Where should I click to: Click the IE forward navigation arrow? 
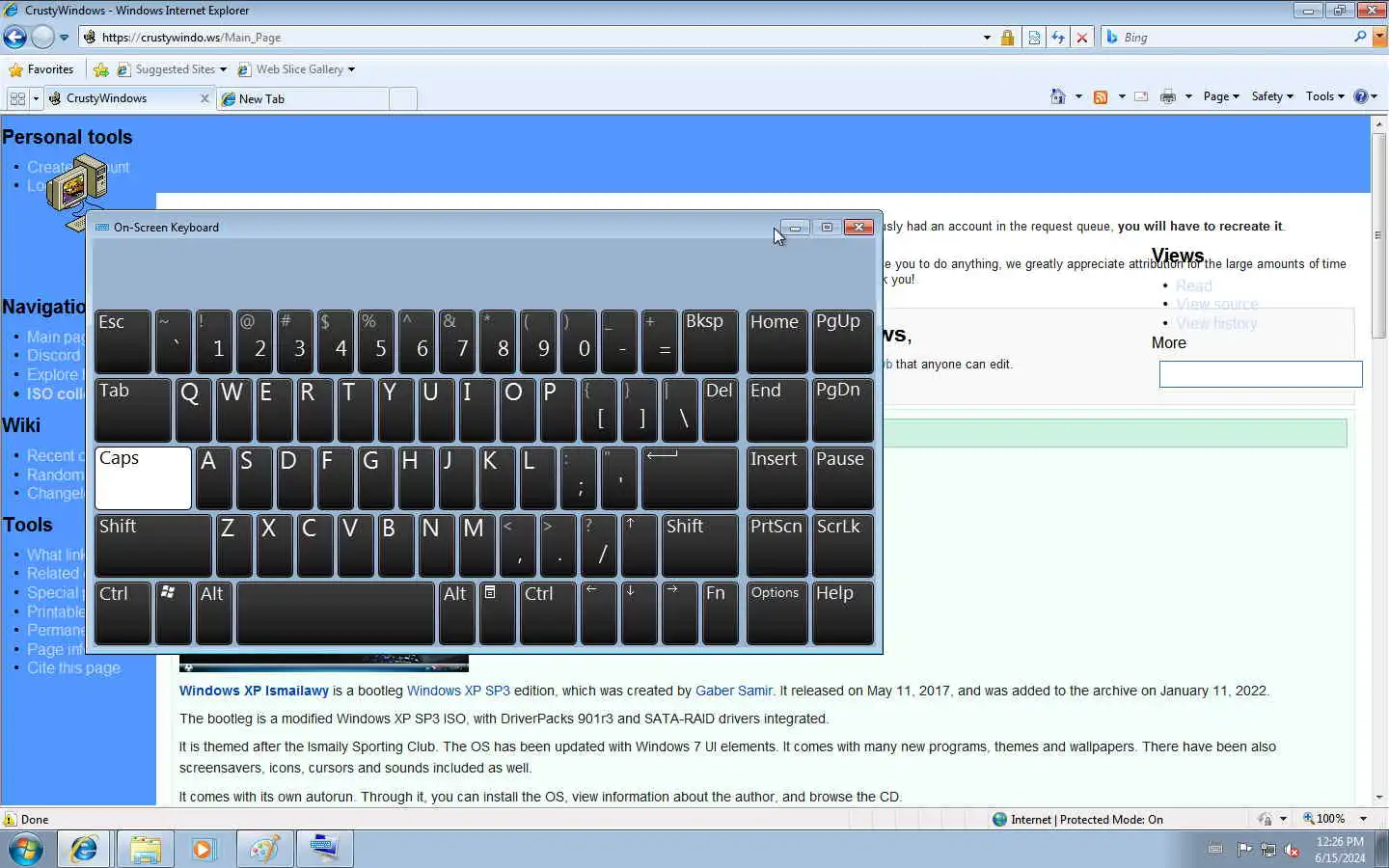pos(42,38)
